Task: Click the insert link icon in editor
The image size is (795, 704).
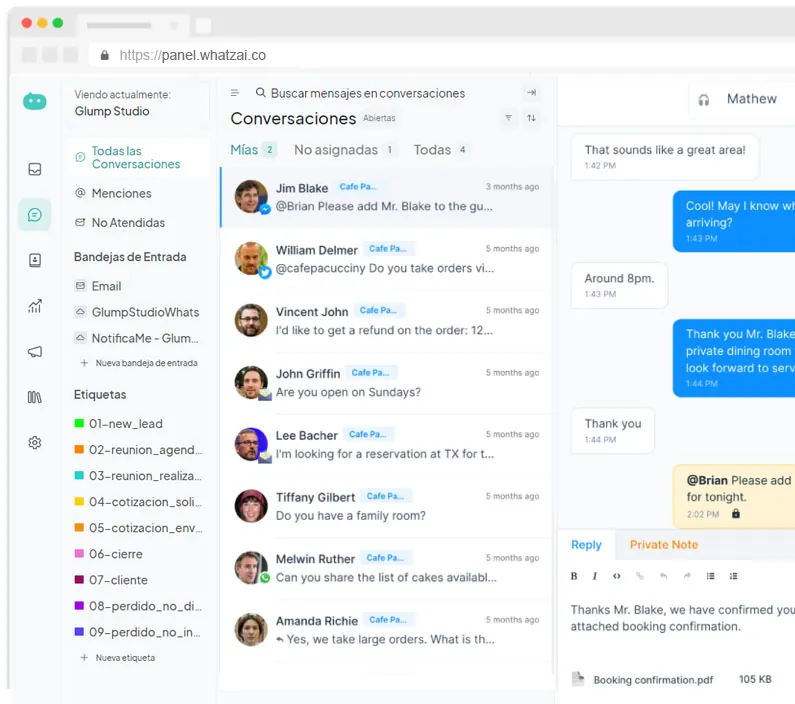Action: 640,576
